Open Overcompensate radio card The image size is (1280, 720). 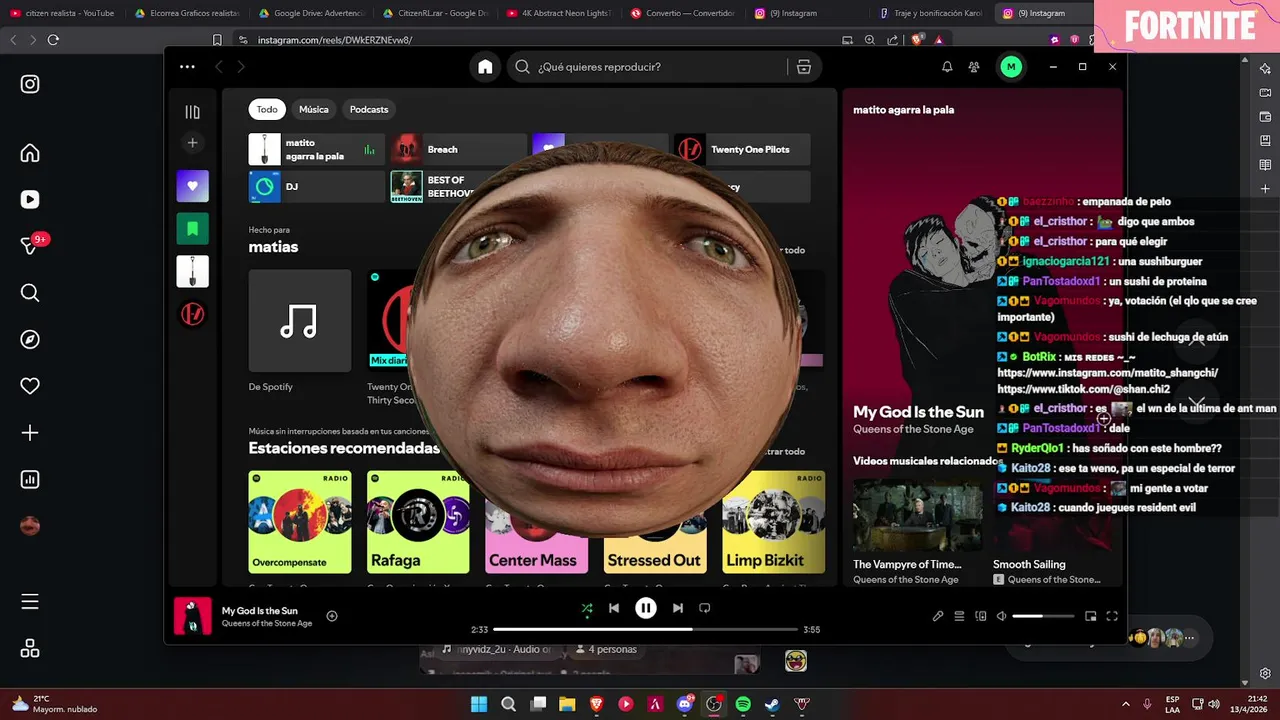tap(300, 522)
